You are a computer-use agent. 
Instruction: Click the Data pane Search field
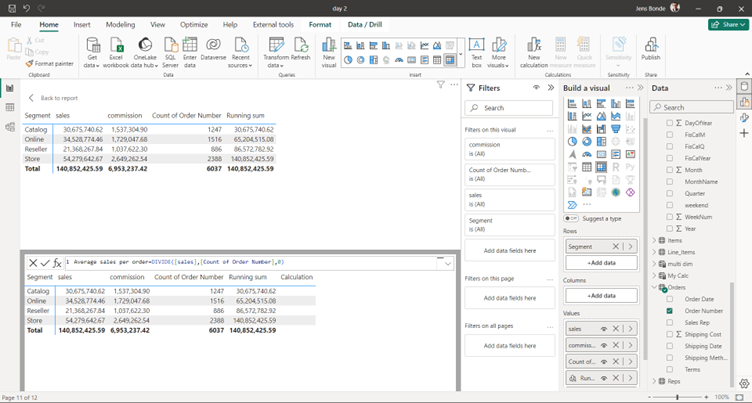(x=692, y=107)
